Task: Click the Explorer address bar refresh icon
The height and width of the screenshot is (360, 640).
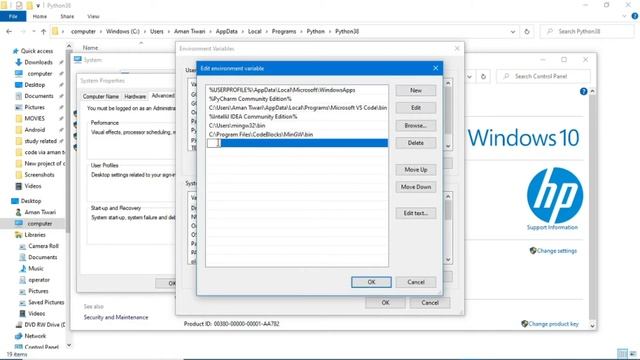Action: tap(527, 31)
